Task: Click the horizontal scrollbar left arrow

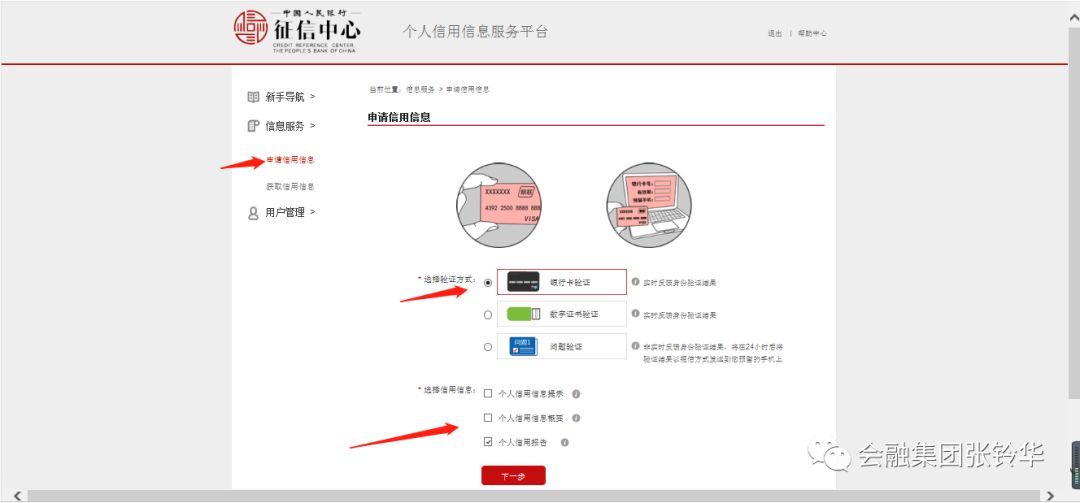Action: 17,496
